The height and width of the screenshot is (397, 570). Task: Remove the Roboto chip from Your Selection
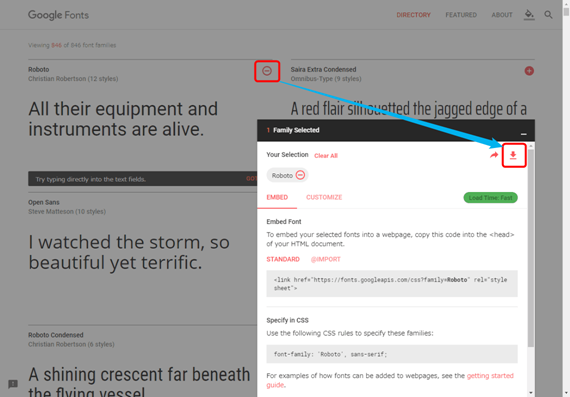click(300, 175)
